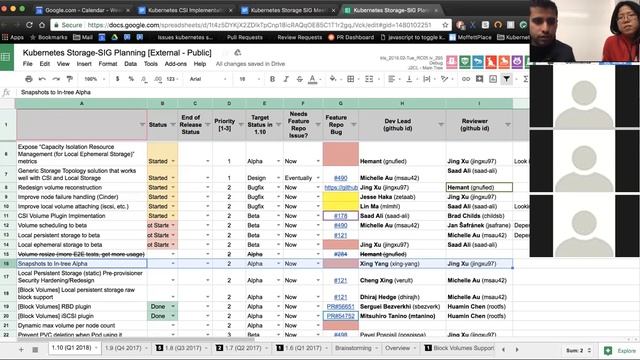Viewport: 640px width, 360px height.
Task: Open the Format menu
Action: tap(108, 64)
